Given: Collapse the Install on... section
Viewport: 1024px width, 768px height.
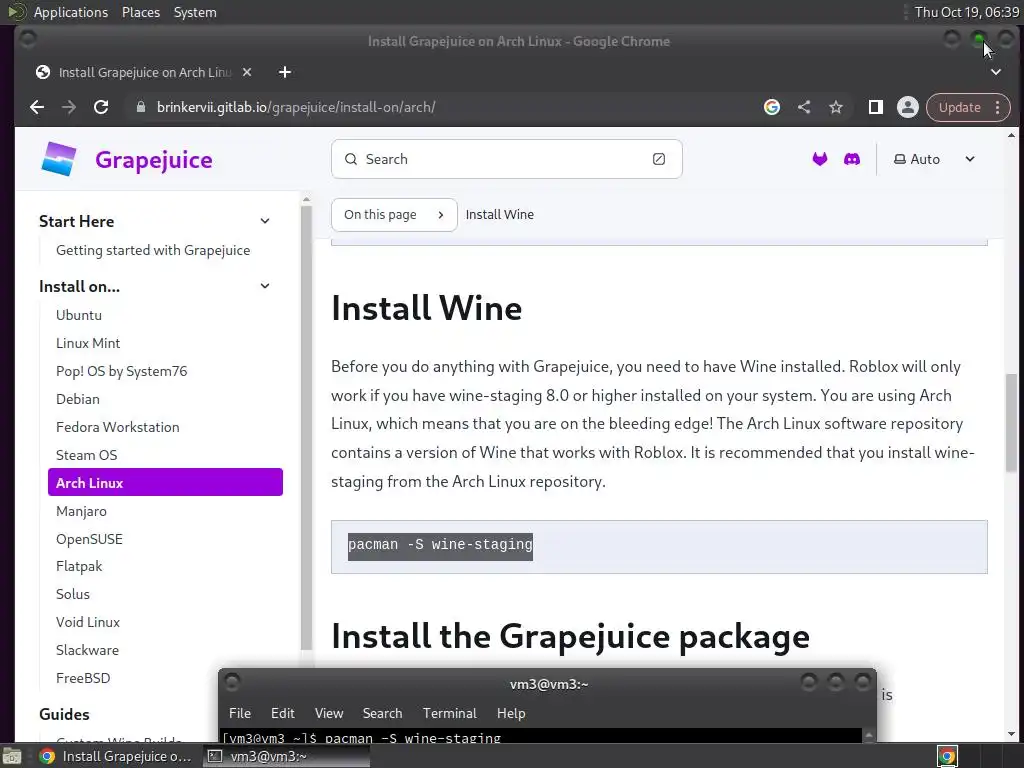Looking at the screenshot, I should pyautogui.click(x=264, y=286).
